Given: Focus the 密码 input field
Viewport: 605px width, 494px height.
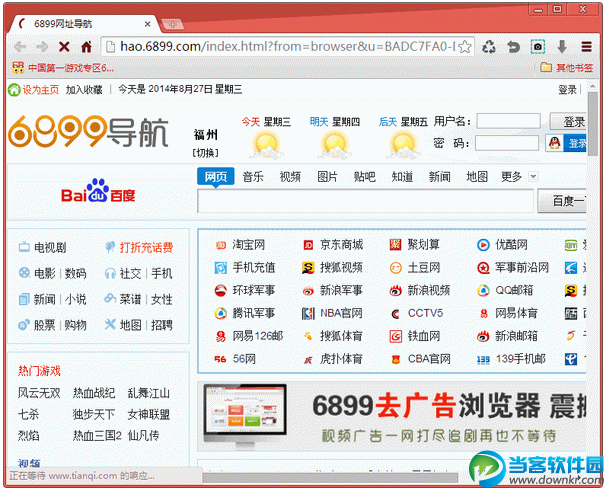Looking at the screenshot, I should (x=507, y=143).
